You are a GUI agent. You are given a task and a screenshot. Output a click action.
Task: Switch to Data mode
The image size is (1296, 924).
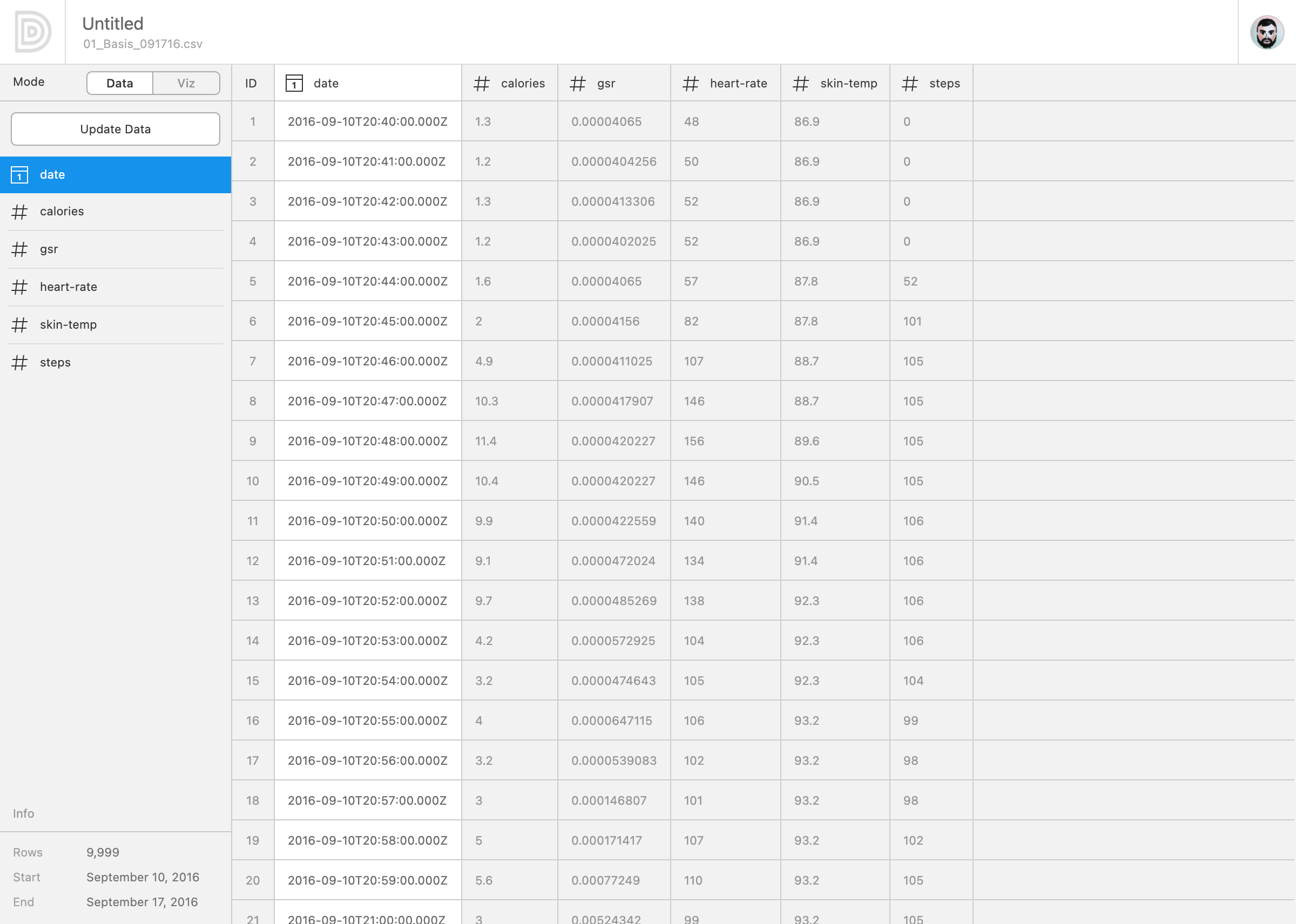tap(119, 83)
